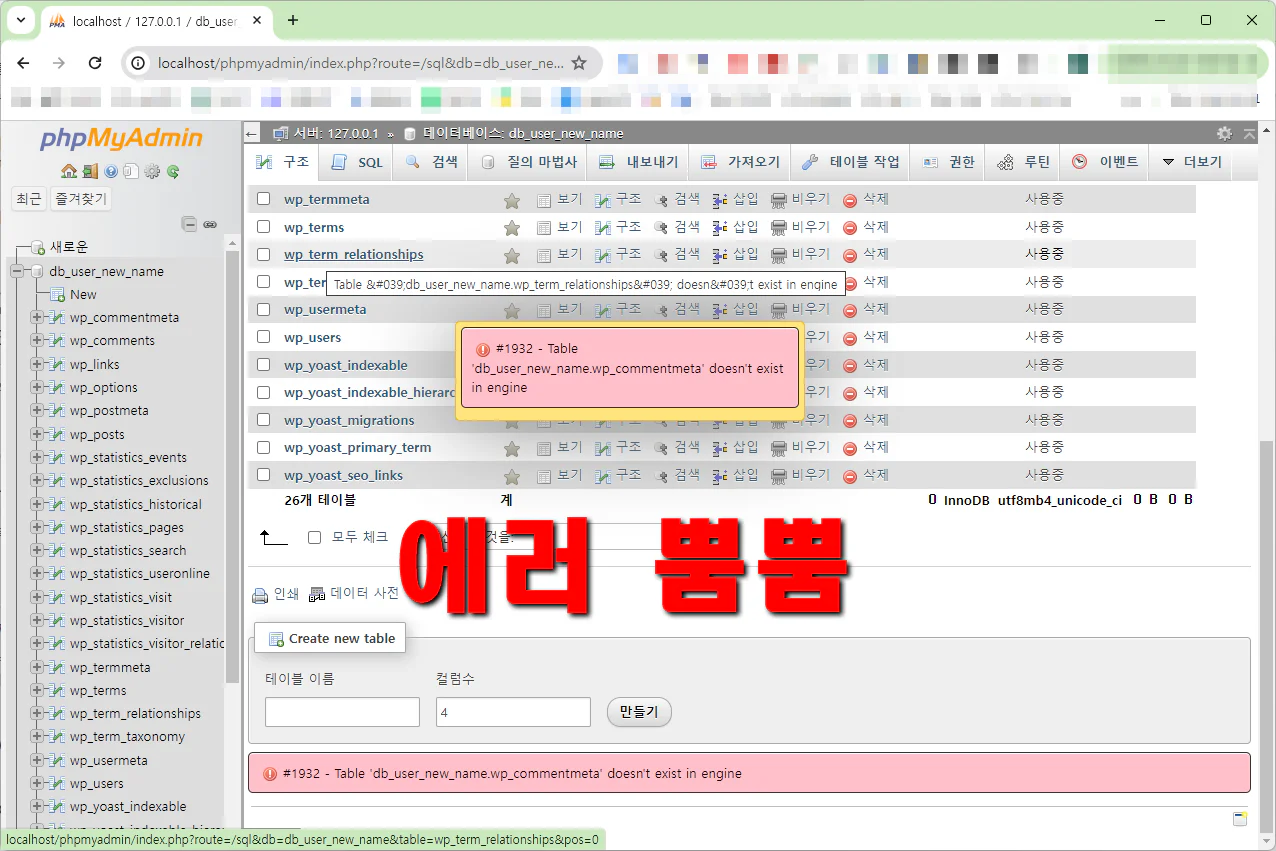The height and width of the screenshot is (851, 1276).
Task: Mark wp_terms as favorite star
Action: pyautogui.click(x=511, y=228)
